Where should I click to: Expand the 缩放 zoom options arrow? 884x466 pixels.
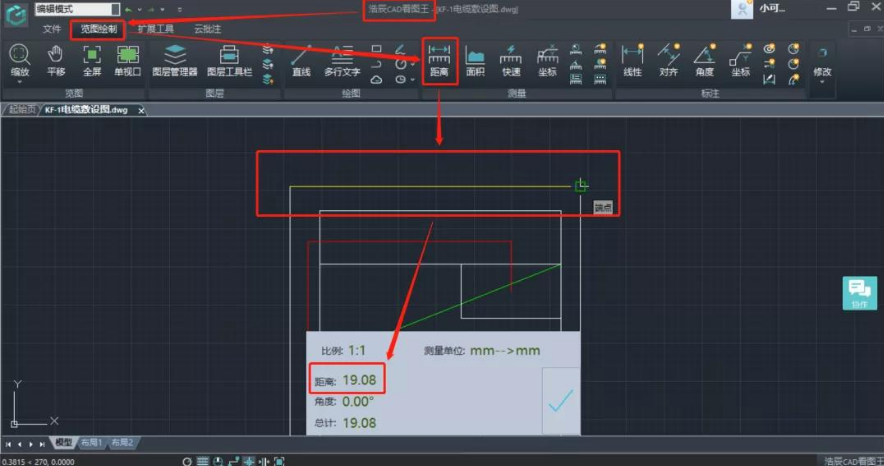click(x=20, y=82)
